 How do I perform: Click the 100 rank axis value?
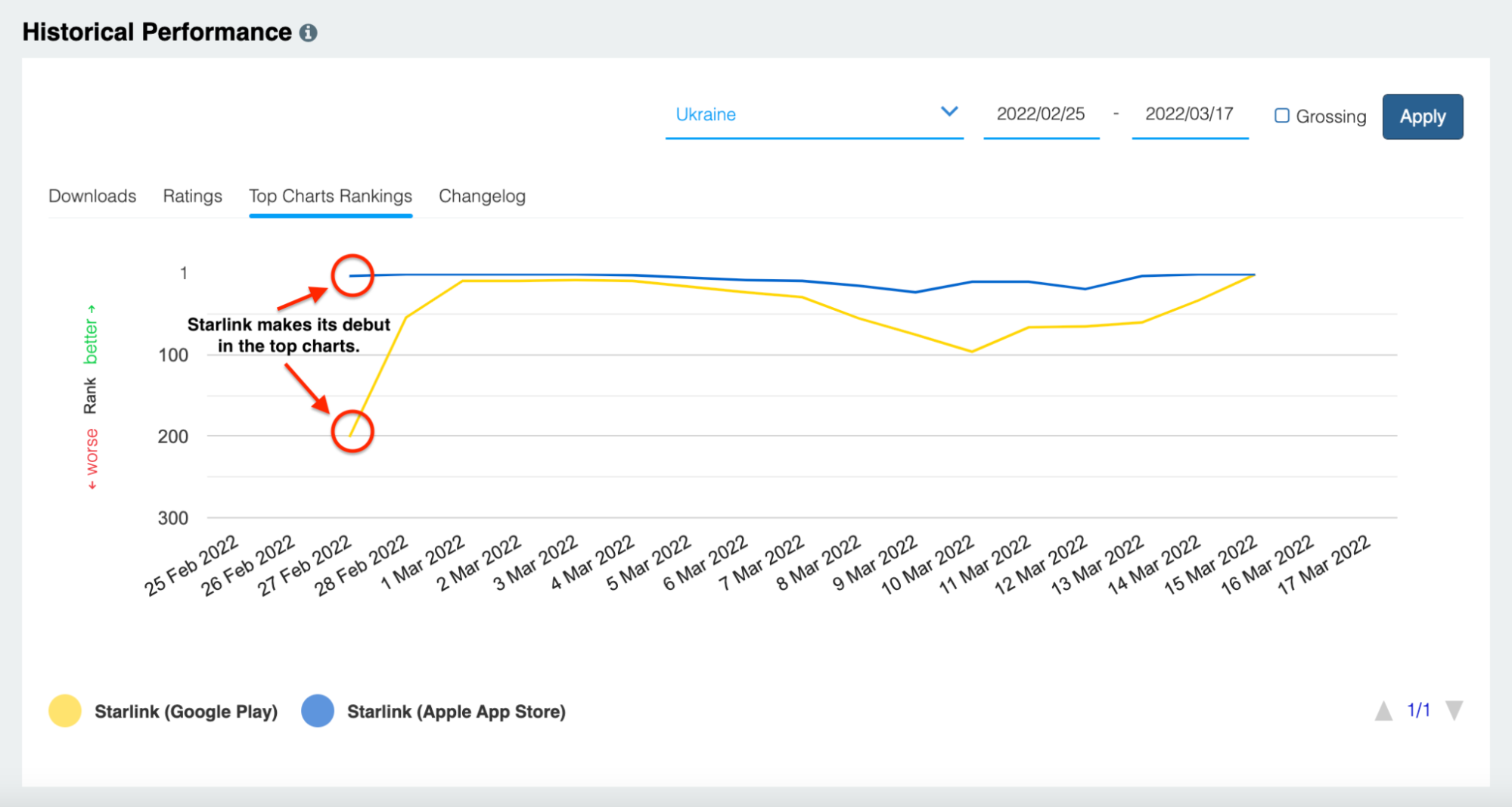(x=172, y=355)
